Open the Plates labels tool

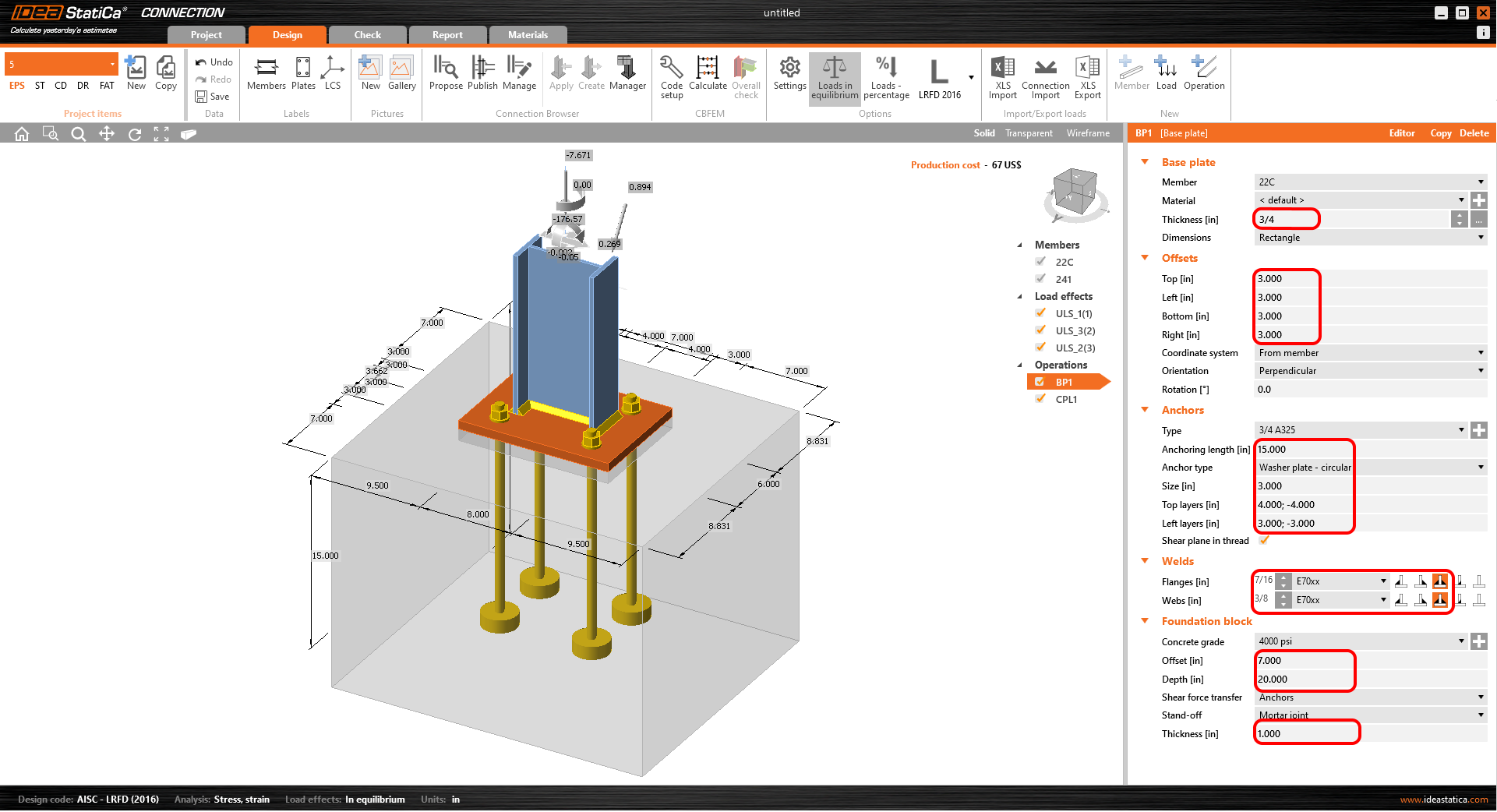pos(302,74)
